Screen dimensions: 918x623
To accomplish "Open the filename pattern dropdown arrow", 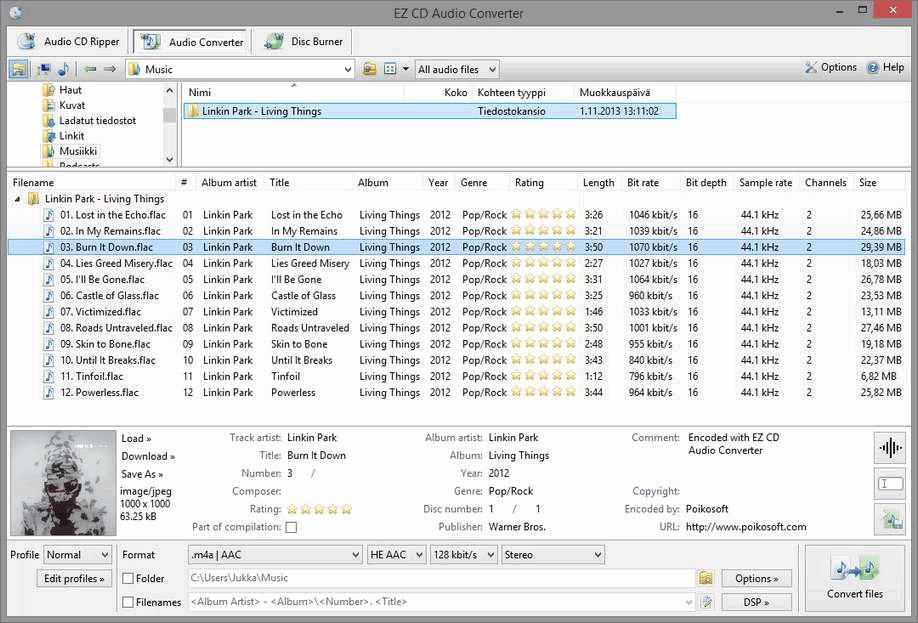I will click(x=688, y=602).
